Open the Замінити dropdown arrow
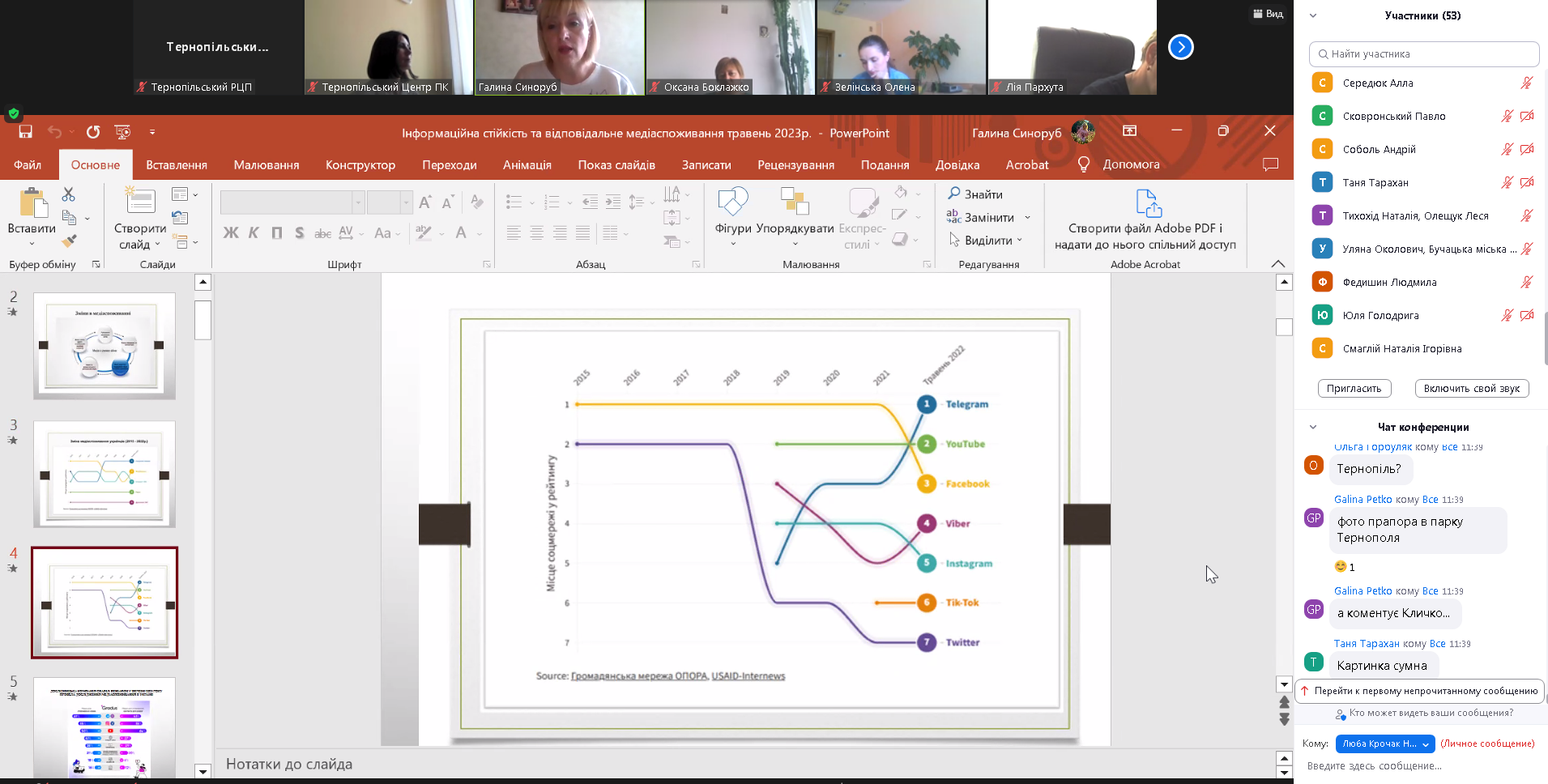 point(1027,218)
